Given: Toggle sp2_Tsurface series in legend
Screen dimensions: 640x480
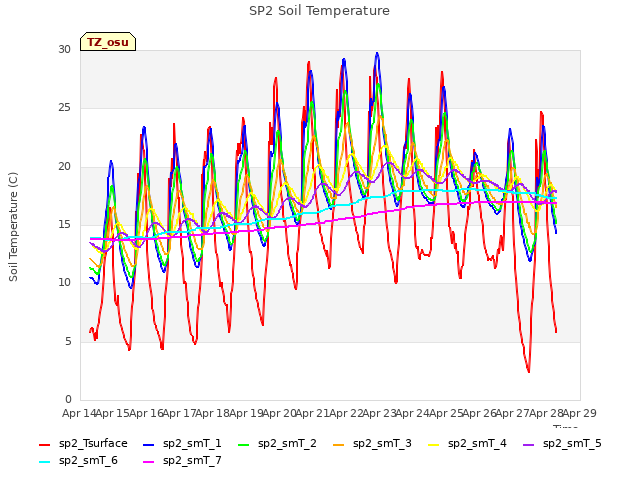Looking at the screenshot, I should click(83, 444).
